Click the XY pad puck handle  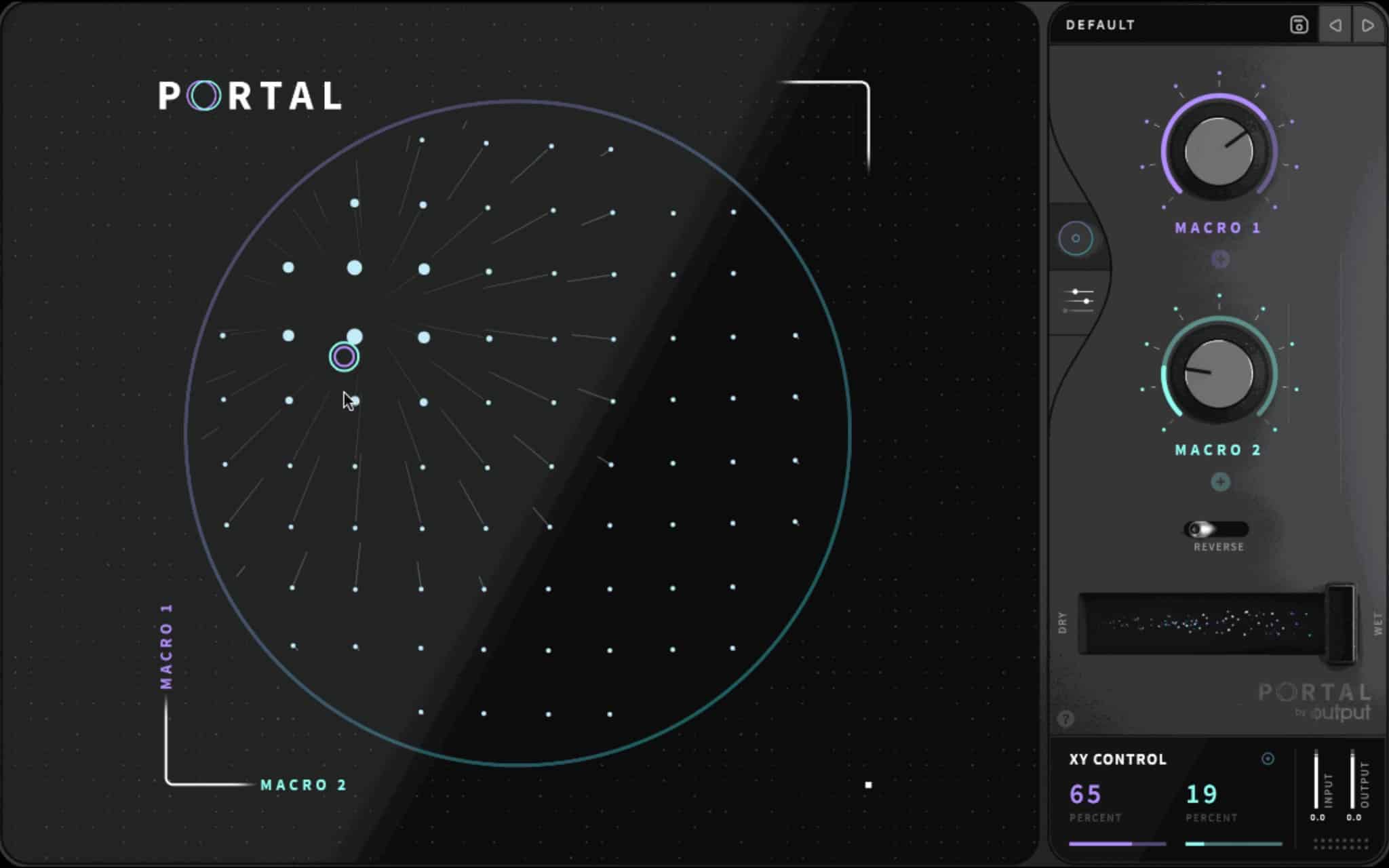(x=344, y=357)
